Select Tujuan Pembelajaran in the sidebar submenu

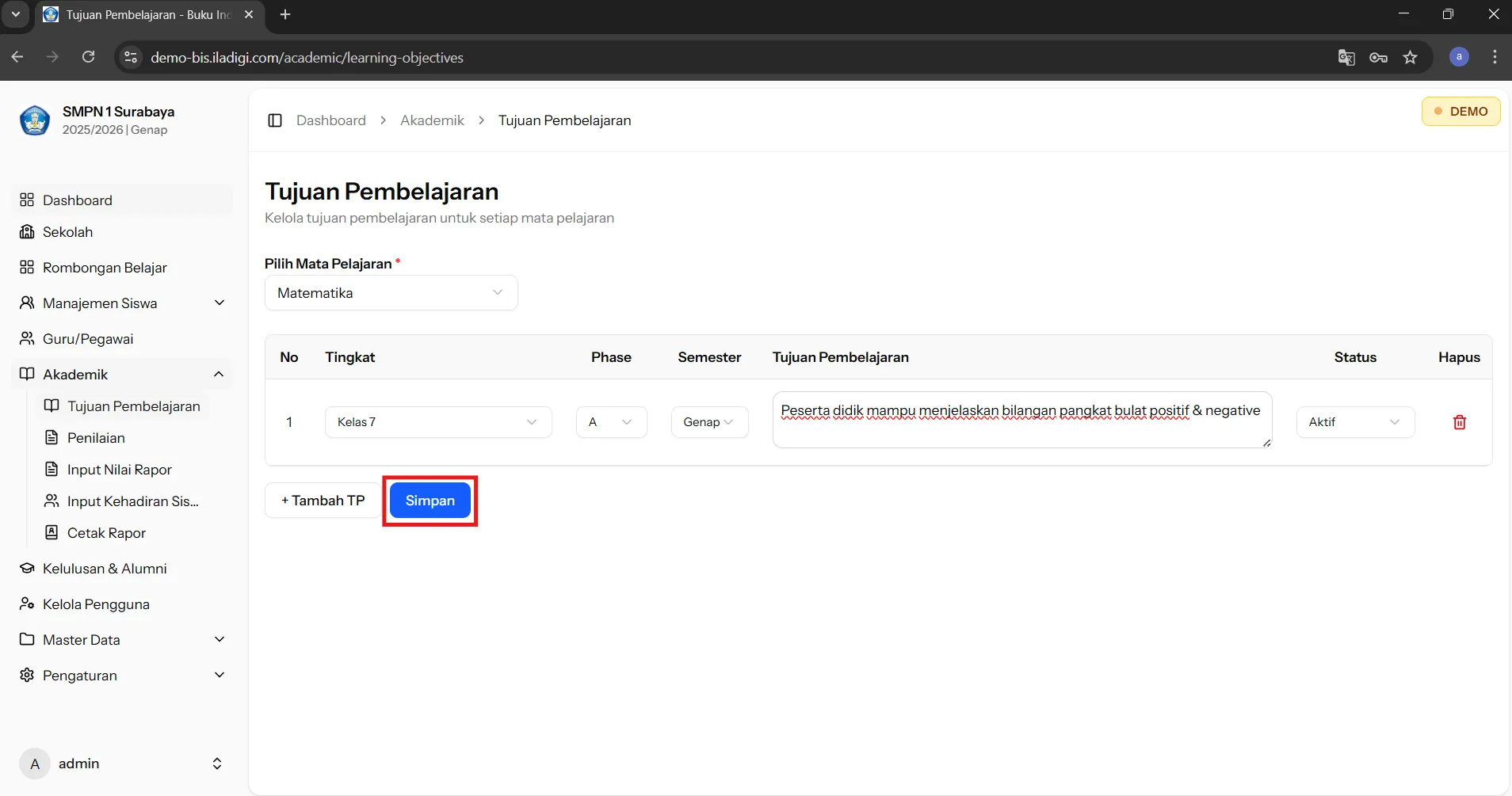click(x=124, y=406)
